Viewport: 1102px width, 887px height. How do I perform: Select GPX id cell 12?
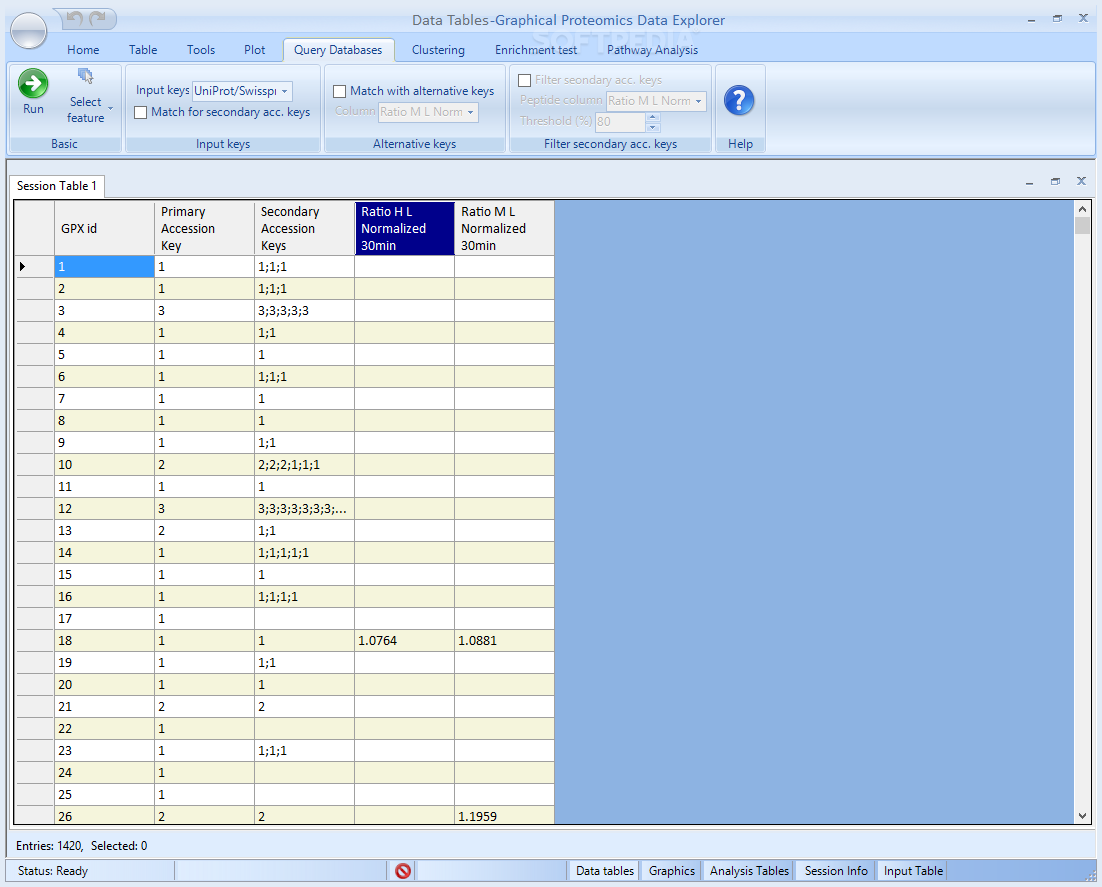(104, 509)
